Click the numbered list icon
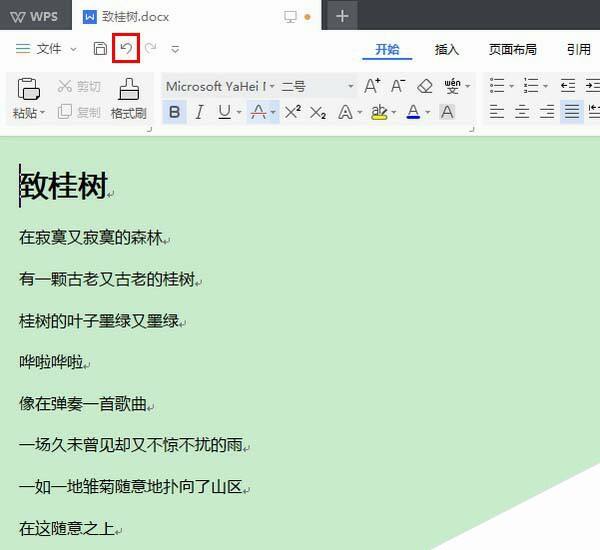The height and width of the screenshot is (550, 600). [x=531, y=86]
